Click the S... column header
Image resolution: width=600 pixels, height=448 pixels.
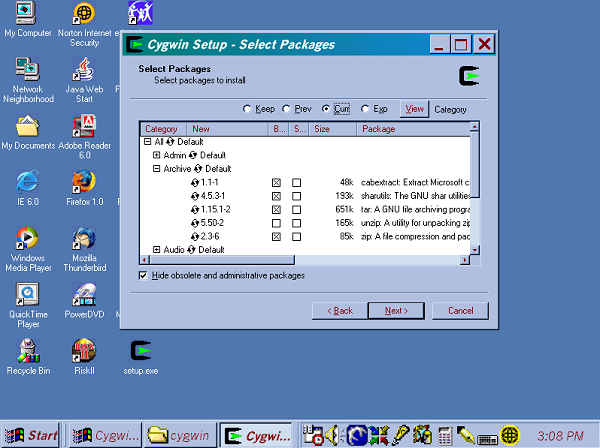[x=299, y=129]
